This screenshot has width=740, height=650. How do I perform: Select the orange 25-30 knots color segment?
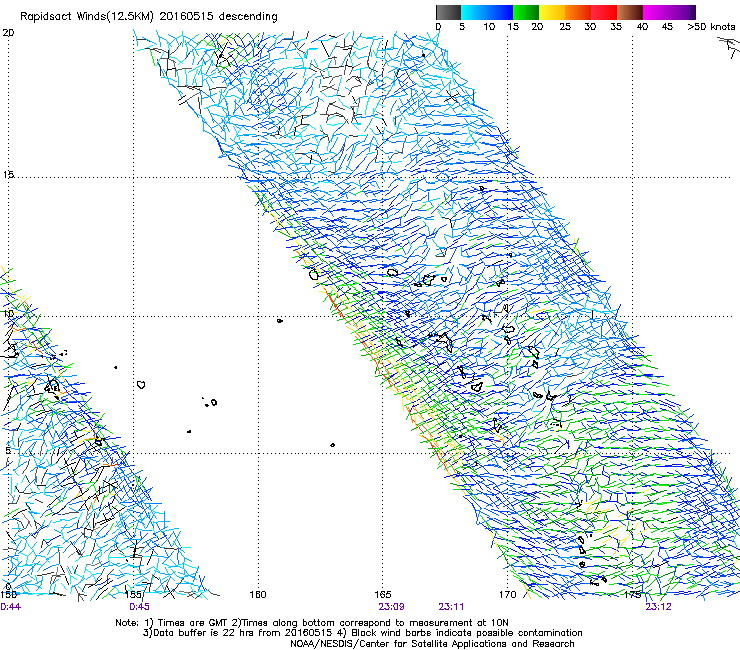point(578,12)
